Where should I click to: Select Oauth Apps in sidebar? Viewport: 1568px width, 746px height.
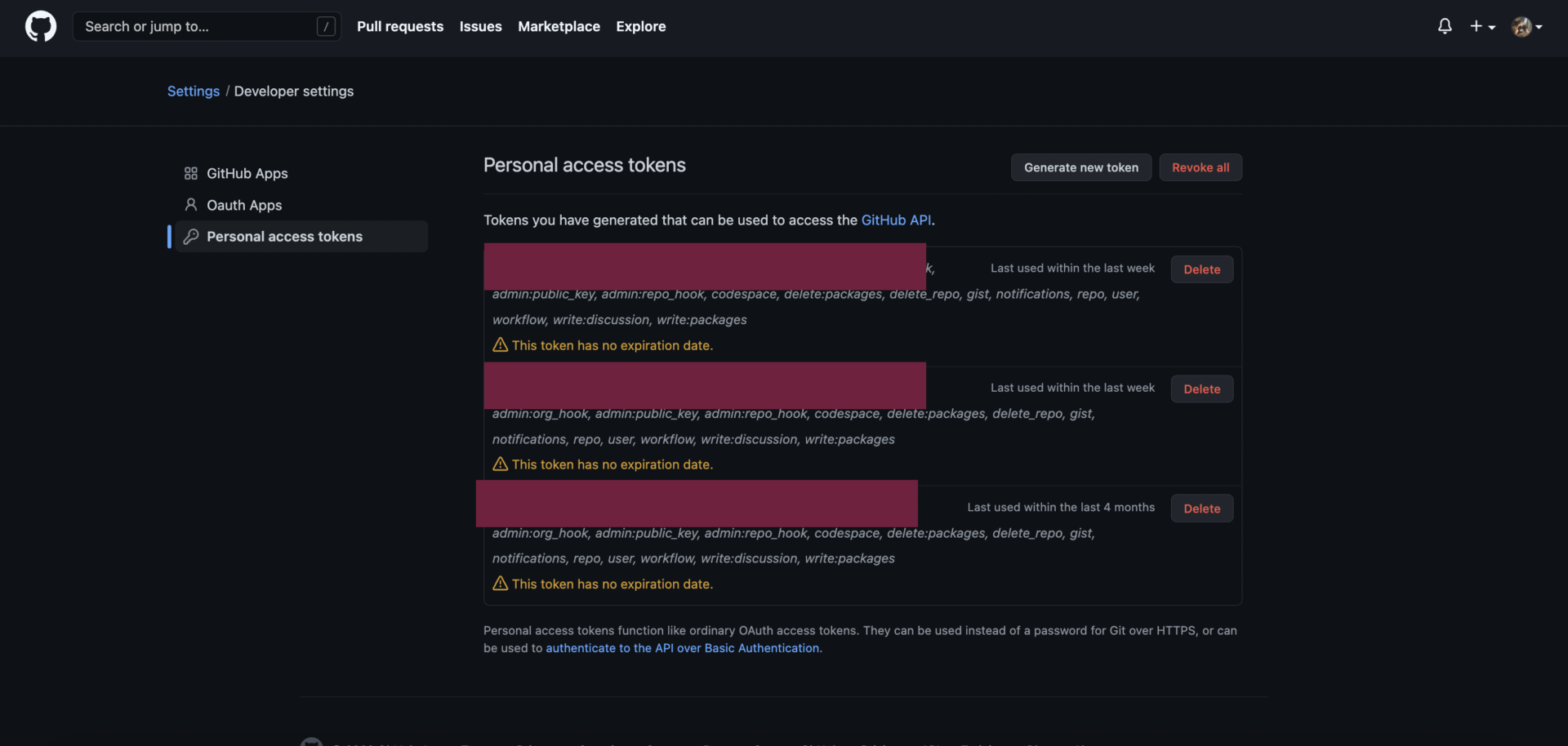point(243,205)
